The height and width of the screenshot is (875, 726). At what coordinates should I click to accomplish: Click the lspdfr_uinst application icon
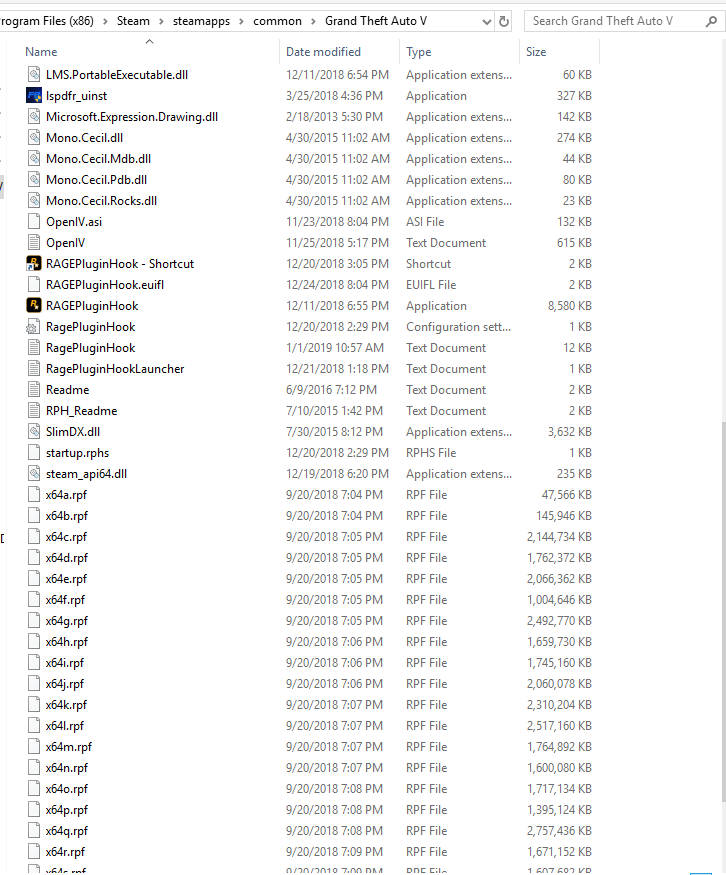pyautogui.click(x=34, y=96)
